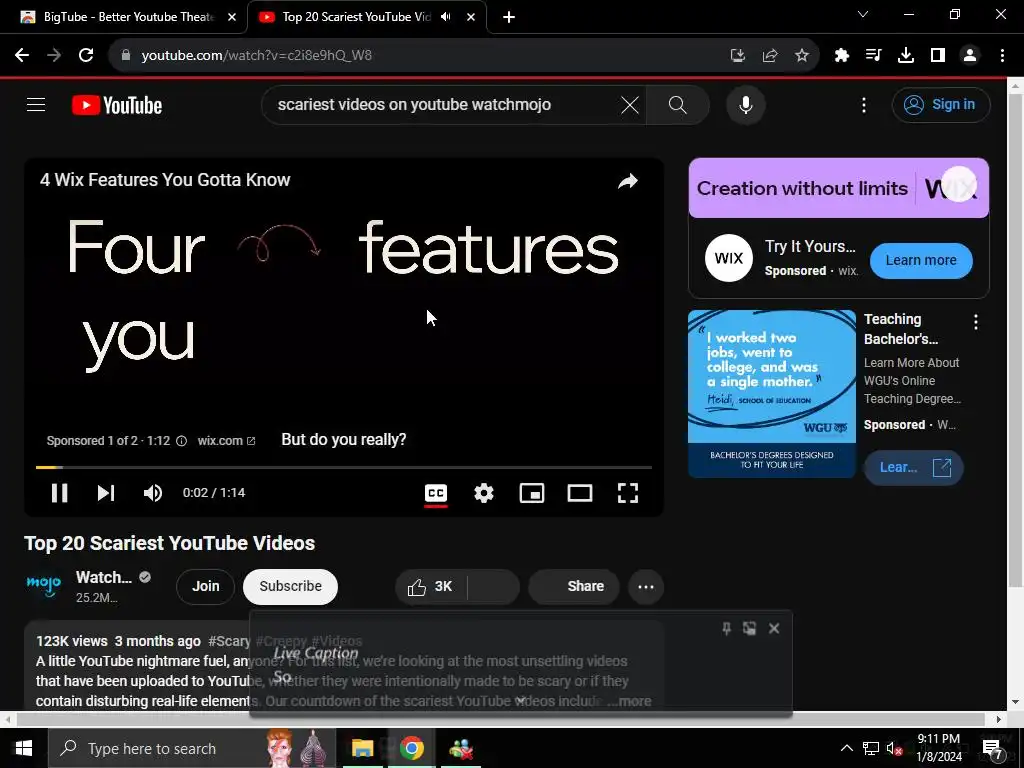Click the video progress bar
Viewport: 1024px width, 768px height.
pos(344,467)
